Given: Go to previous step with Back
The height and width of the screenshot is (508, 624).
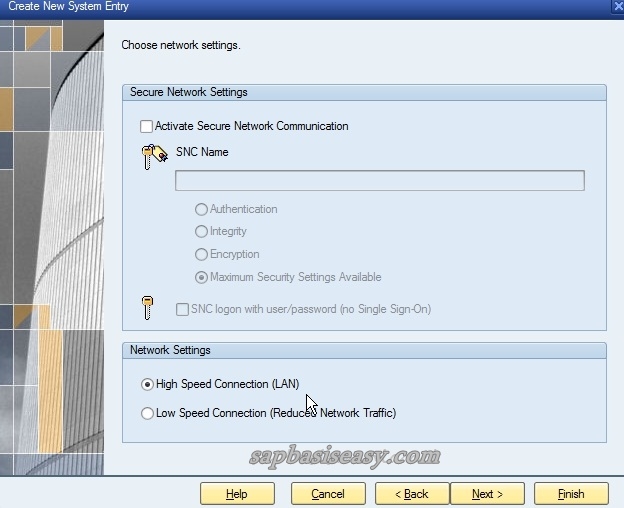Looking at the screenshot, I should click(411, 494).
